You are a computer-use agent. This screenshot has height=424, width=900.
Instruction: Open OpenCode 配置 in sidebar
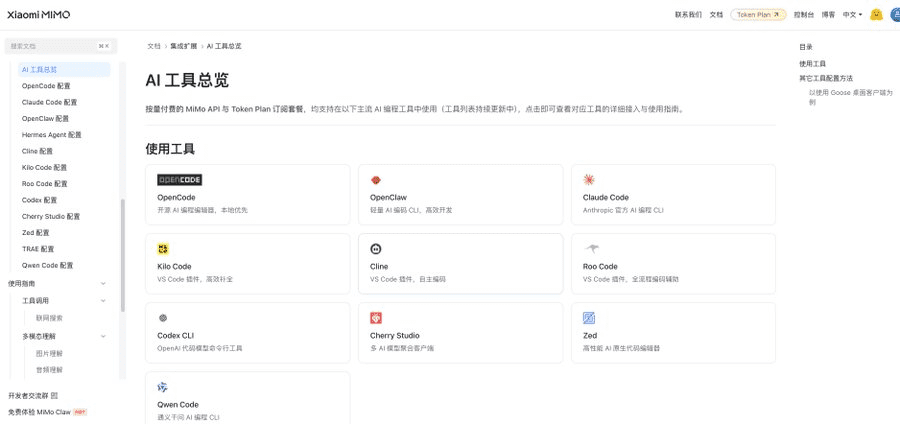coord(46,86)
